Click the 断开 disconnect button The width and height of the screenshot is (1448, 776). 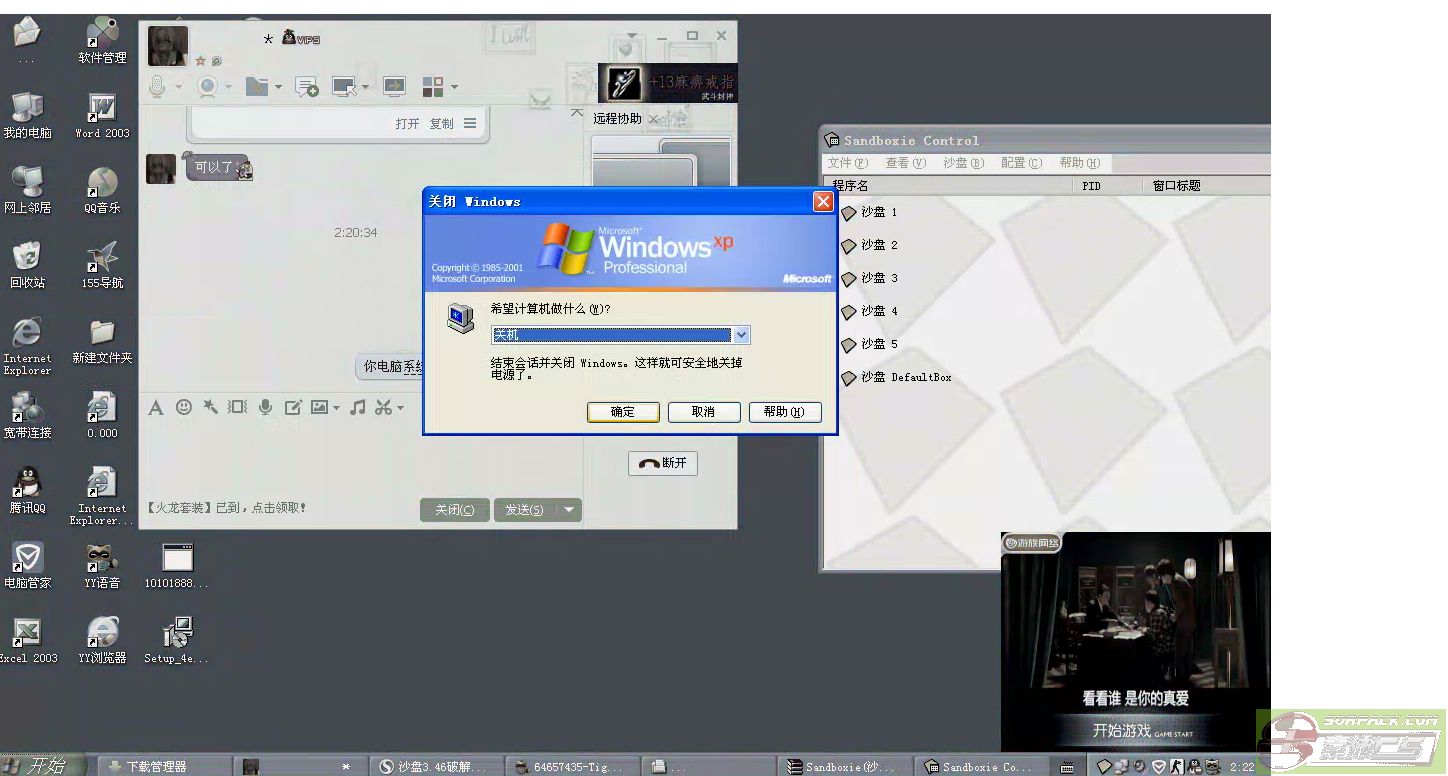(663, 463)
